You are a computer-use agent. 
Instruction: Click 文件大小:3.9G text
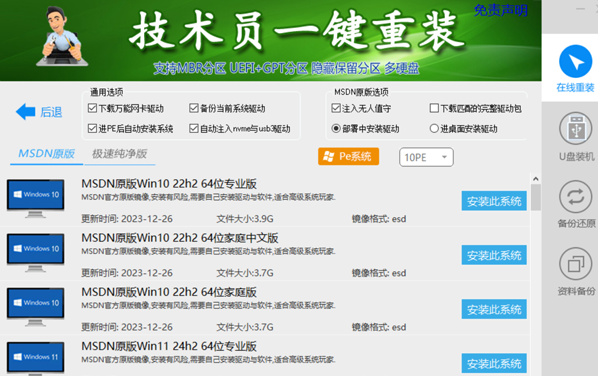245,219
